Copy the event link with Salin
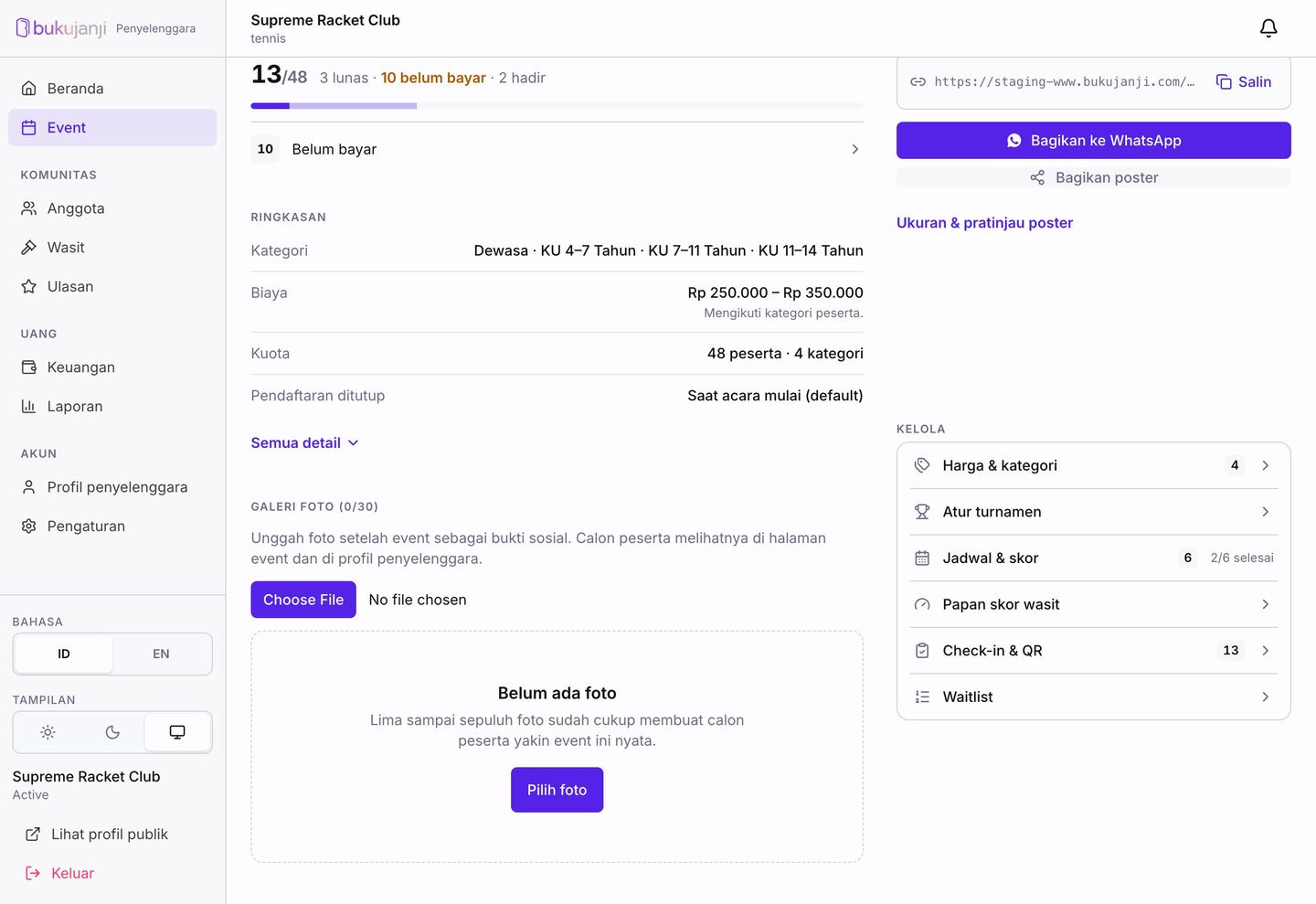This screenshot has width=1316, height=904. (1244, 82)
